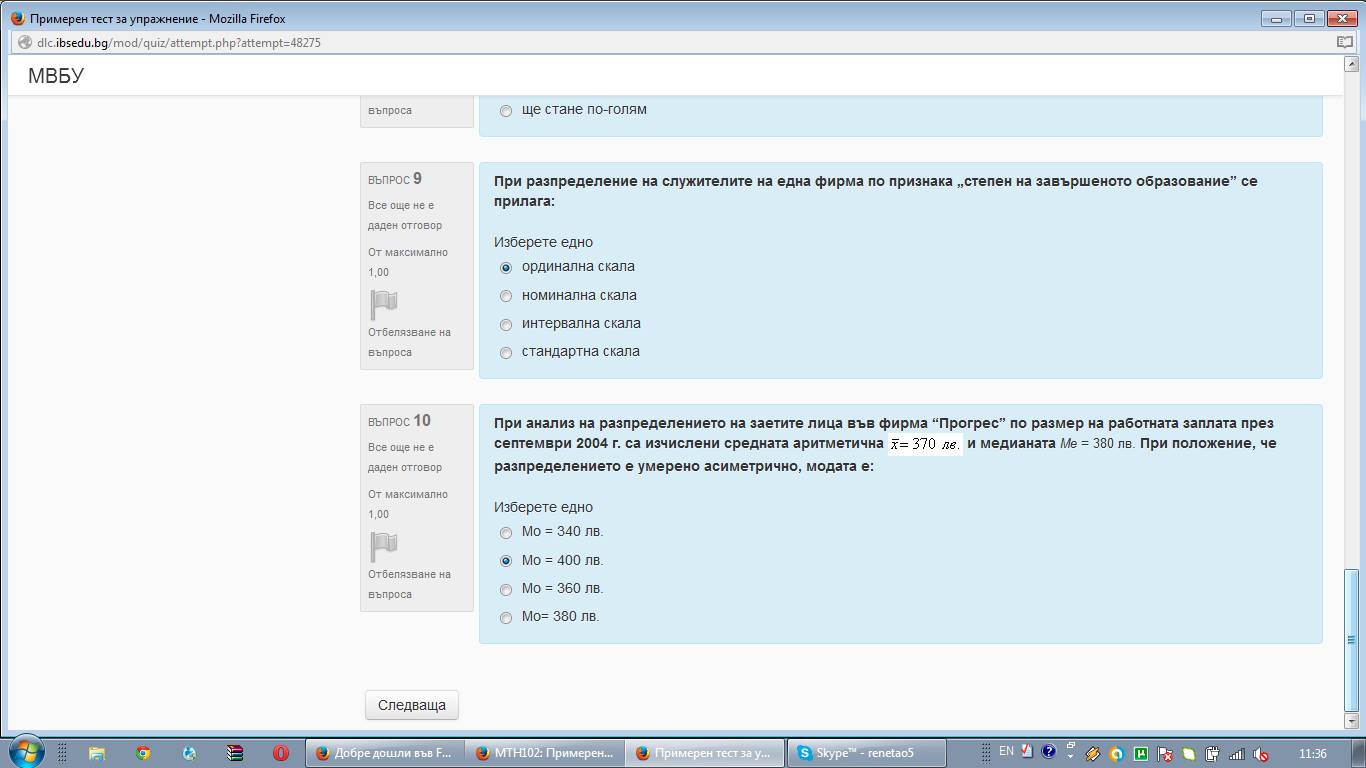
Task: Pick the answer 'Mo = 340 лв.'
Action: 506,532
